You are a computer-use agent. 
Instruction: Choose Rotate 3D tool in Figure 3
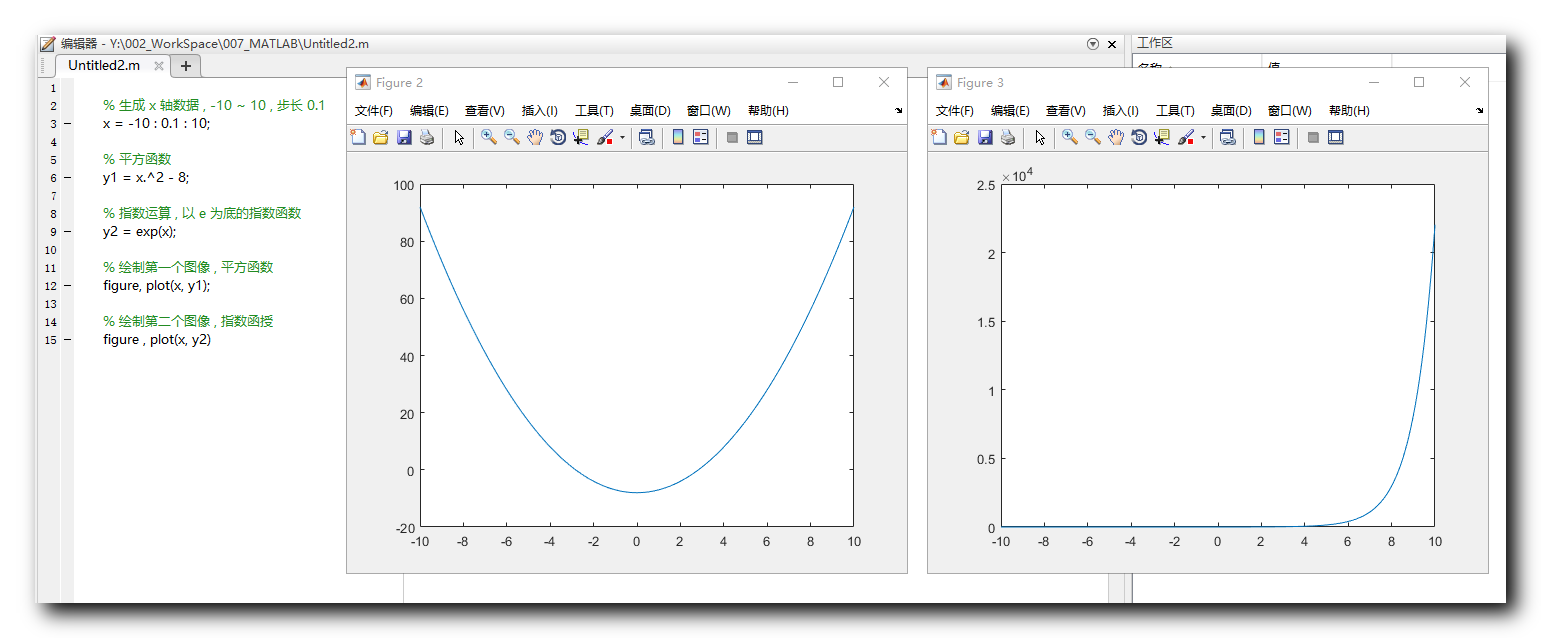[1139, 137]
